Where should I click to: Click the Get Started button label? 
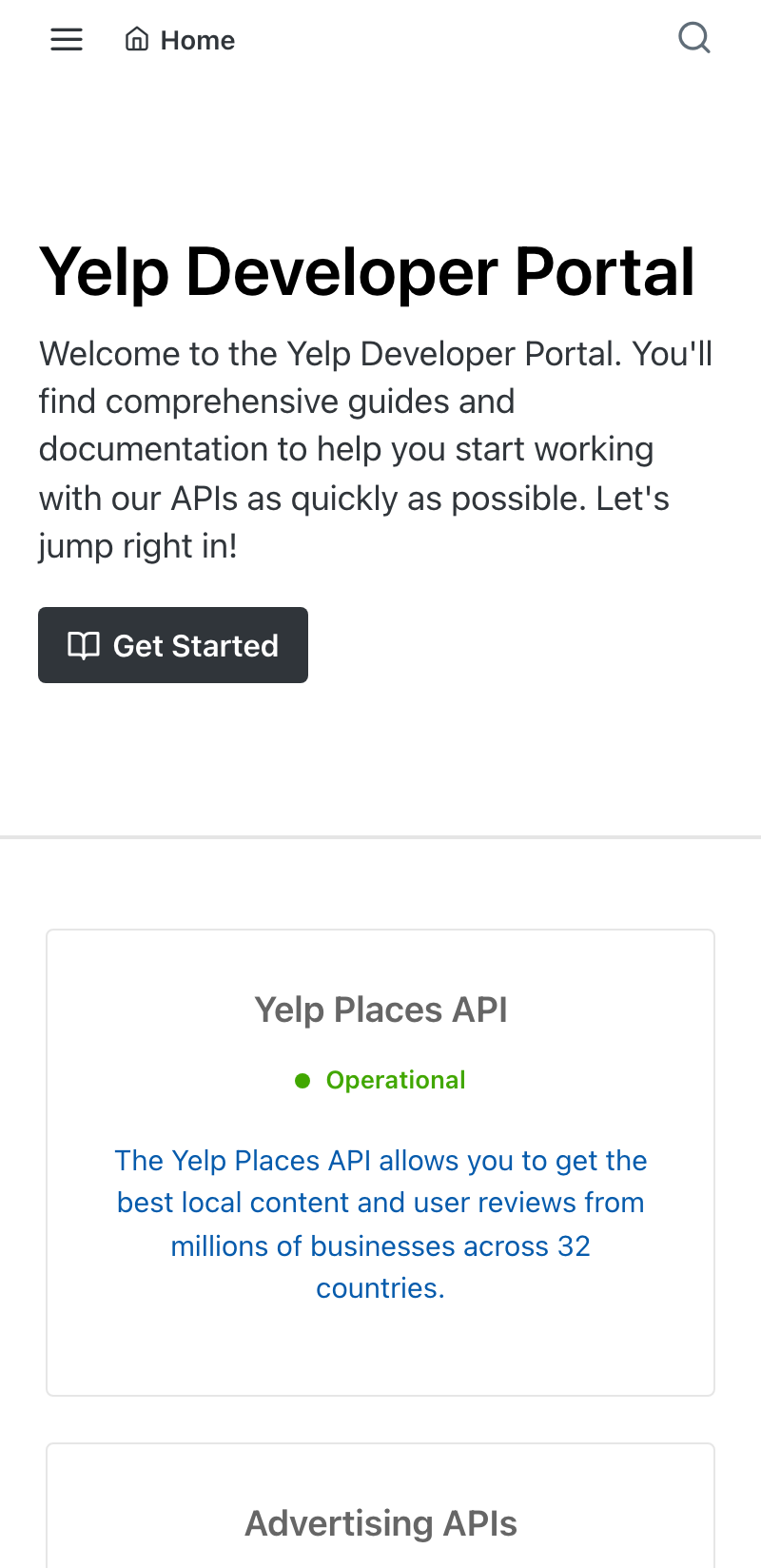click(196, 645)
